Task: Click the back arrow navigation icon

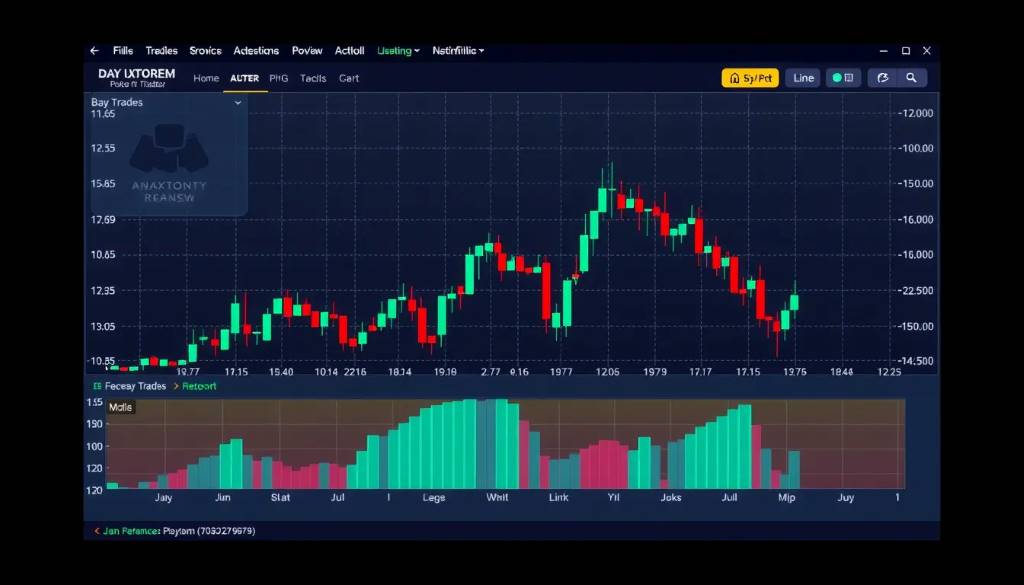Action: point(95,50)
